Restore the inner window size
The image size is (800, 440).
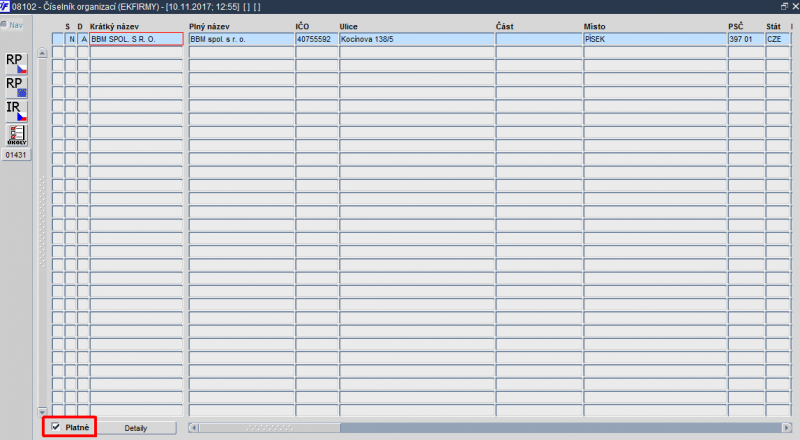pyautogui.click(x=784, y=6)
